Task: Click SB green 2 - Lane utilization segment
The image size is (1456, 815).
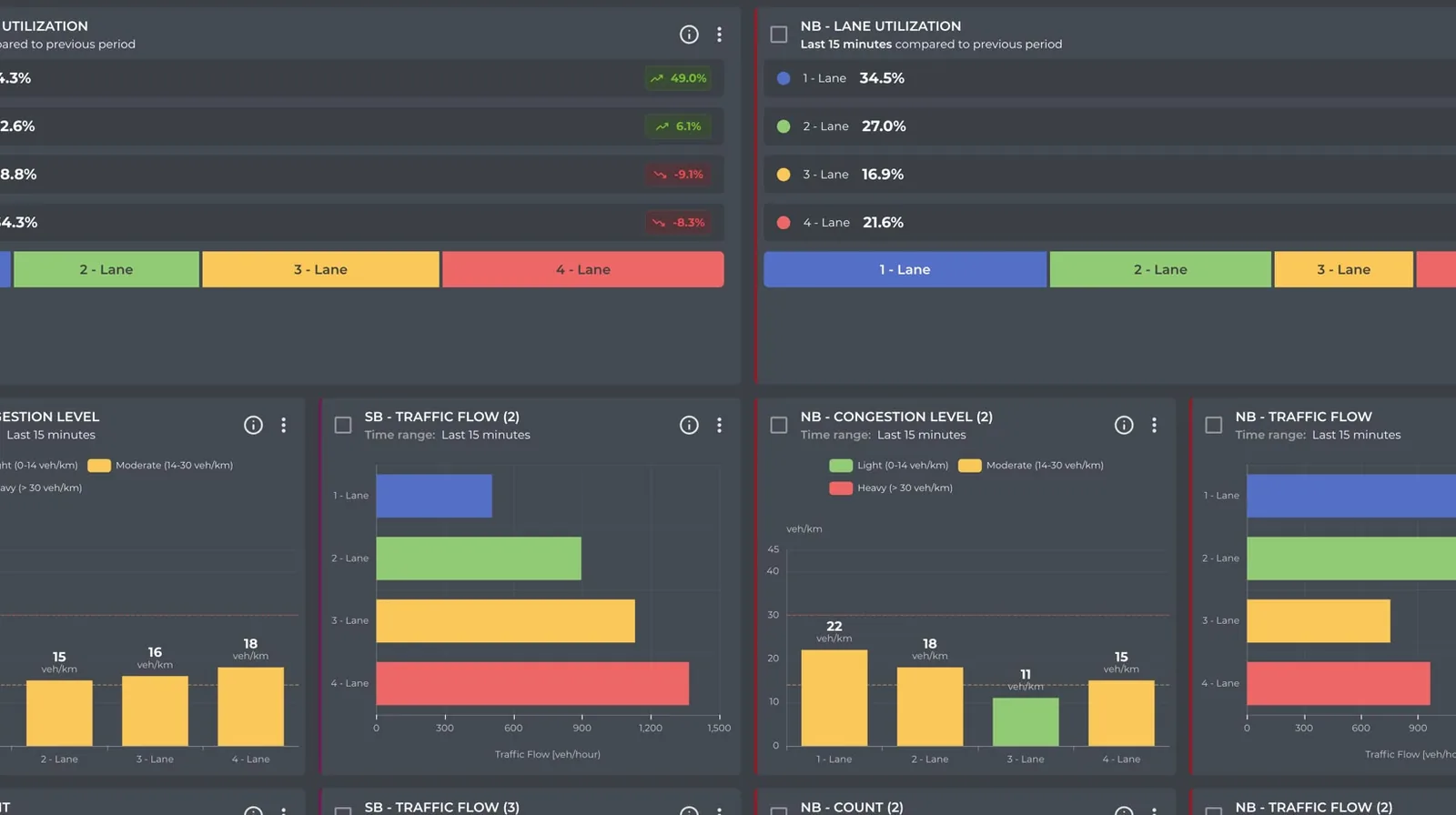Action: (106, 269)
